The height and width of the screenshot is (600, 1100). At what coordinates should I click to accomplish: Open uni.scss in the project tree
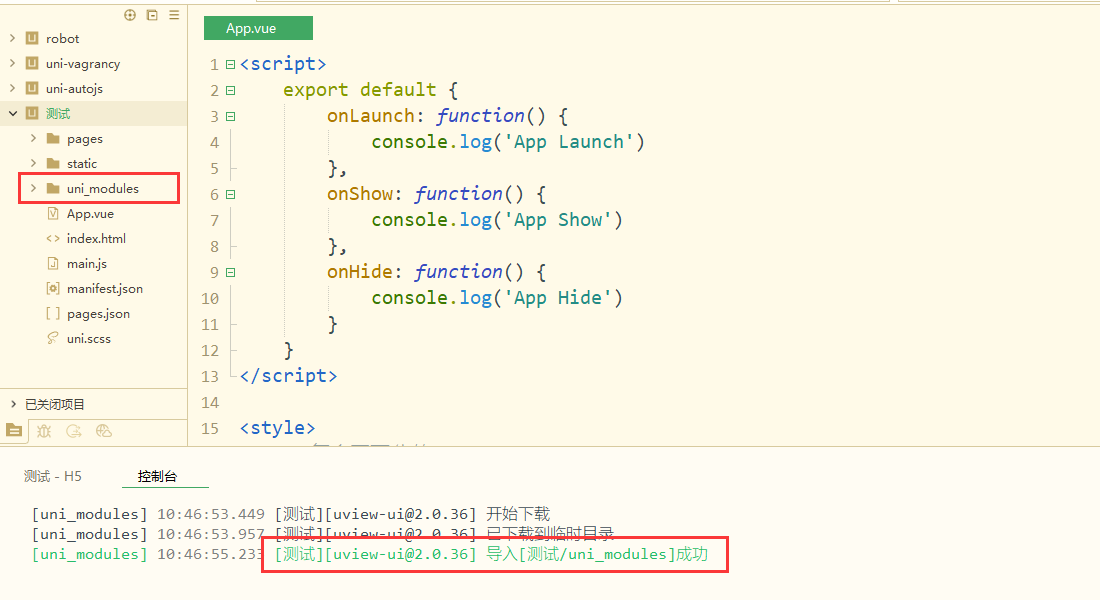pos(88,338)
